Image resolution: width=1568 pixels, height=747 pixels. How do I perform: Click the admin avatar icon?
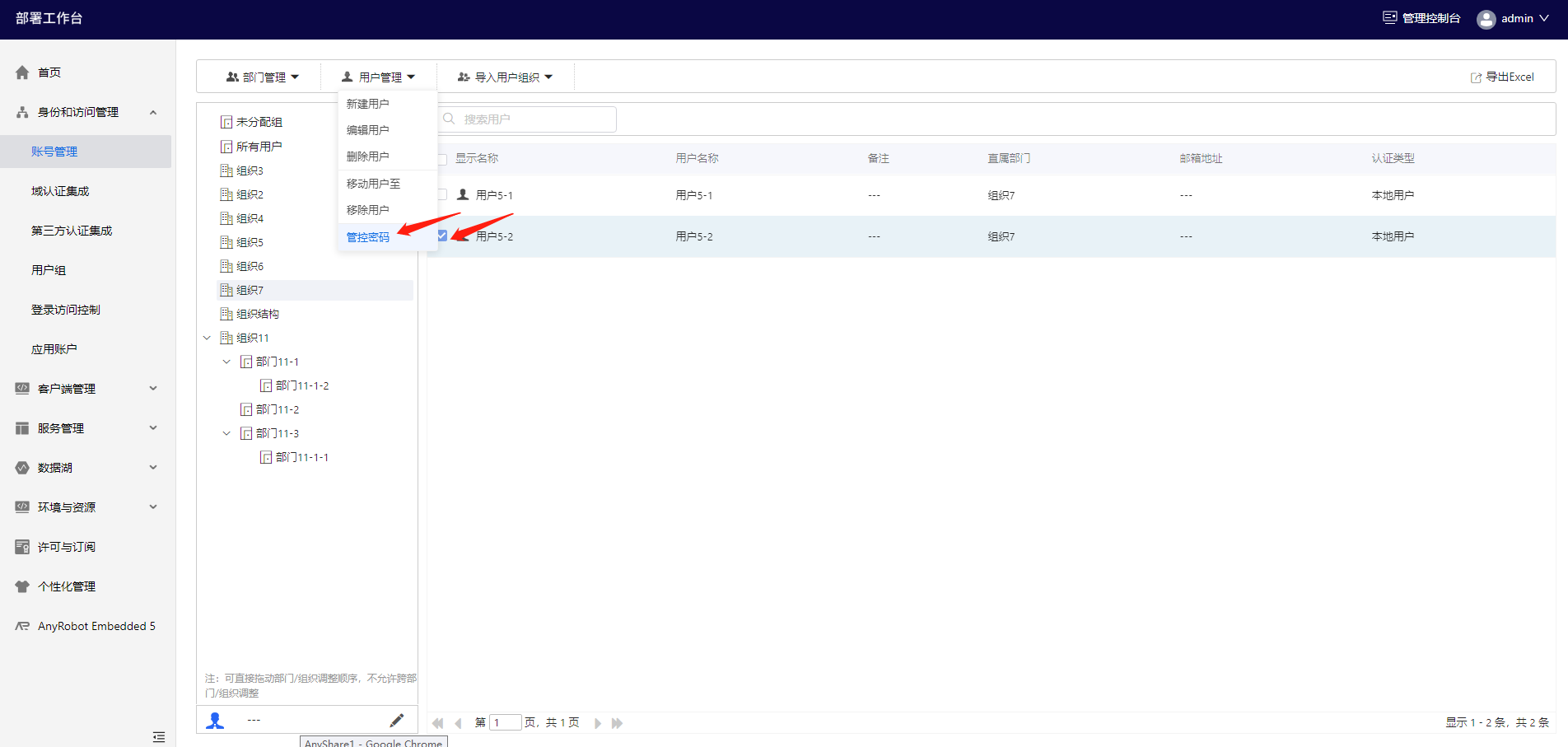click(x=1486, y=19)
